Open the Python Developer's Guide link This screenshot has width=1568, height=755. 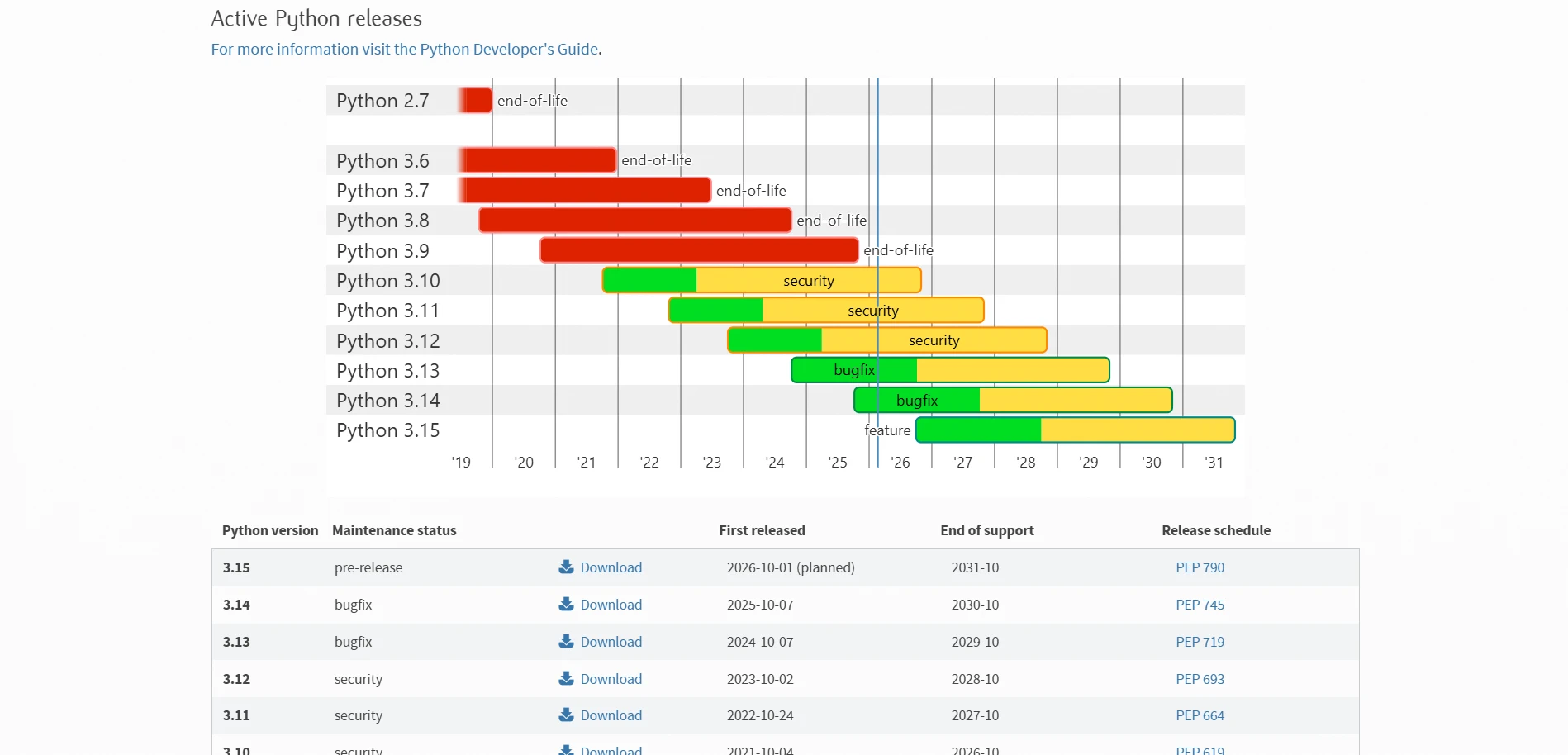click(405, 49)
